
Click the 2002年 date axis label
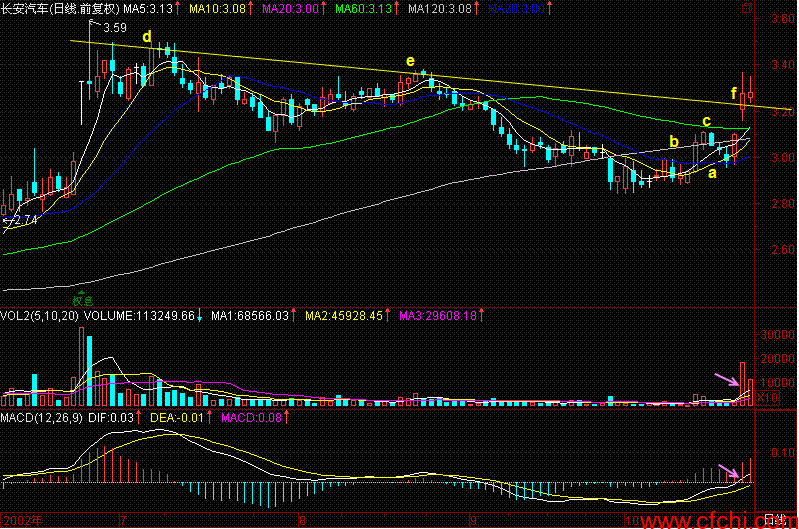(x=23, y=521)
